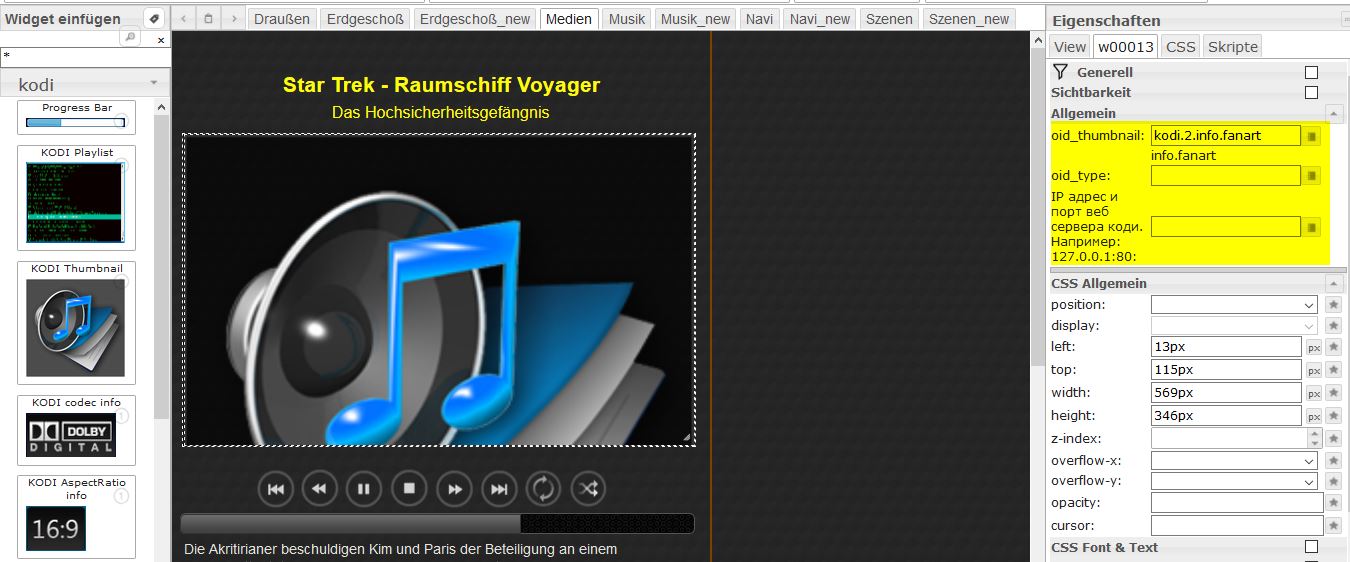This screenshot has height=562, width=1350.
Task: Switch to the Erdgeschoß_new tab
Action: (x=475, y=19)
